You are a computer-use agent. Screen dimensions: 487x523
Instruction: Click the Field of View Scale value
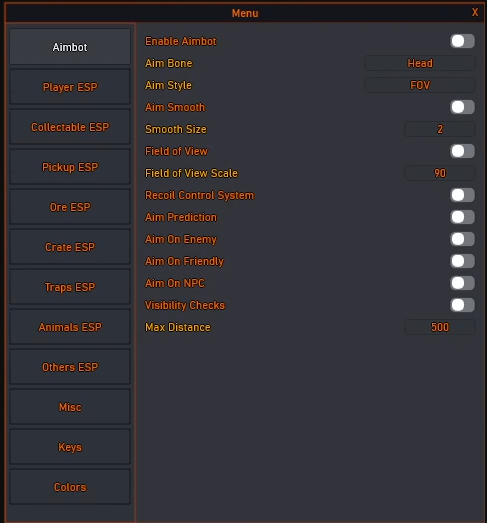click(440, 173)
